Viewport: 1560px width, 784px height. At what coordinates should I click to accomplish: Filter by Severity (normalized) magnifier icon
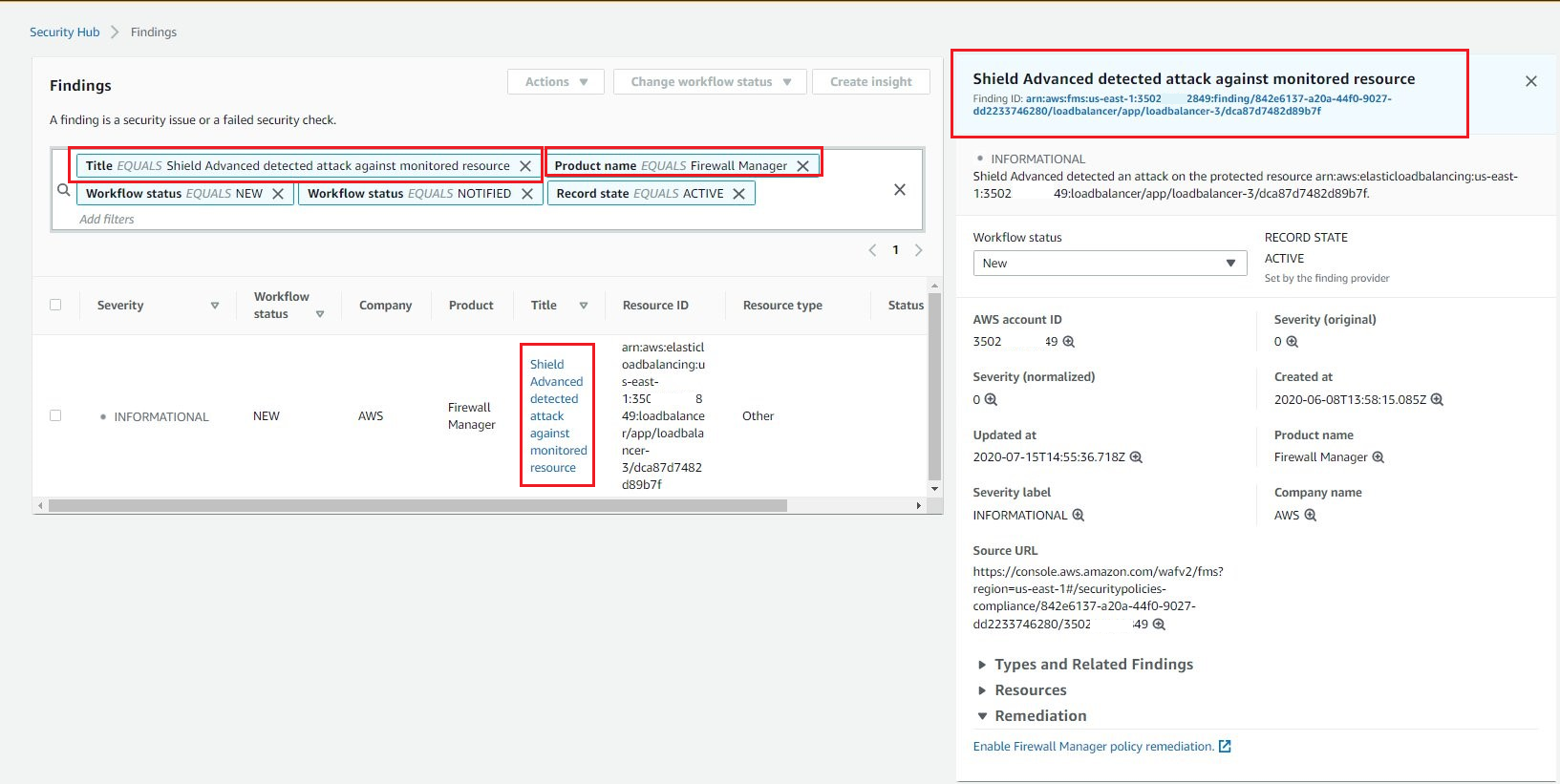tap(992, 400)
